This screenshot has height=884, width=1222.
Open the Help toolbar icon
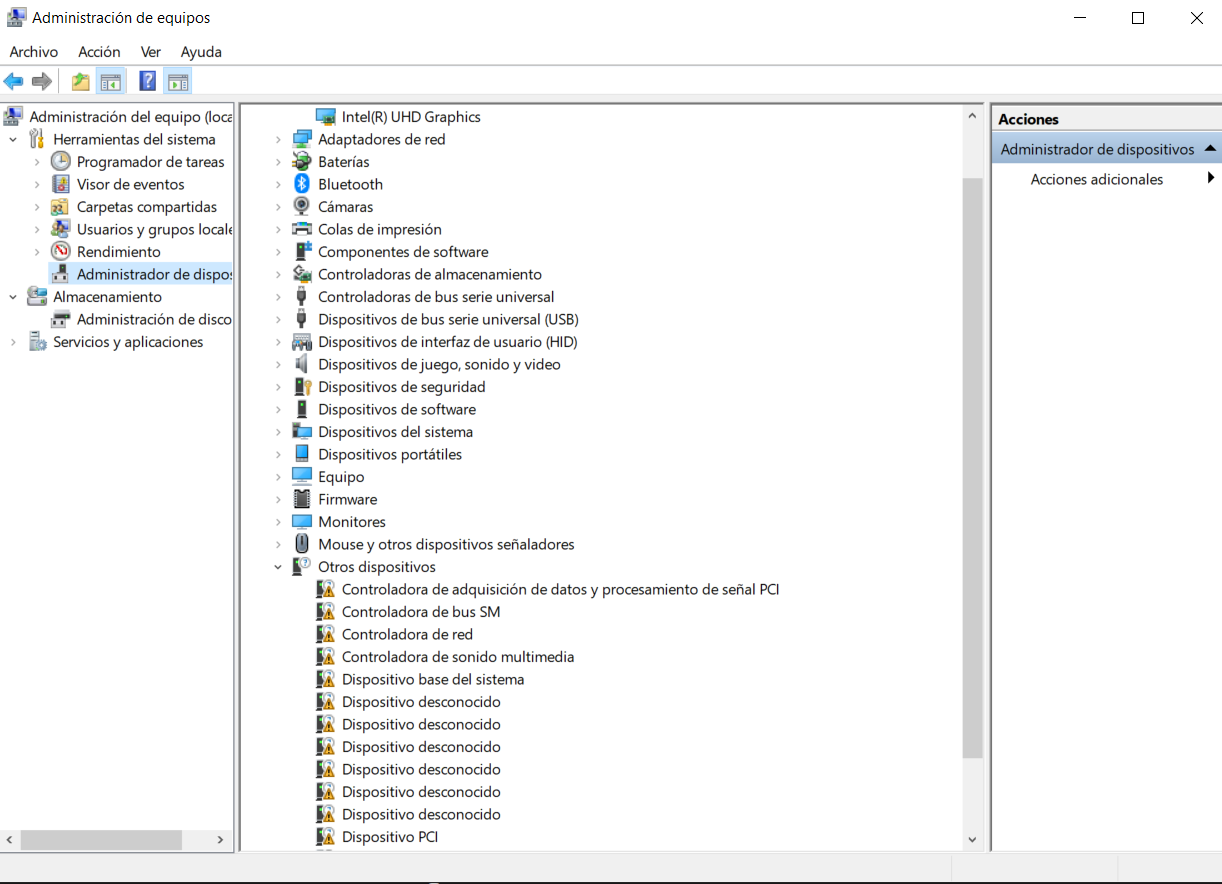coord(147,82)
